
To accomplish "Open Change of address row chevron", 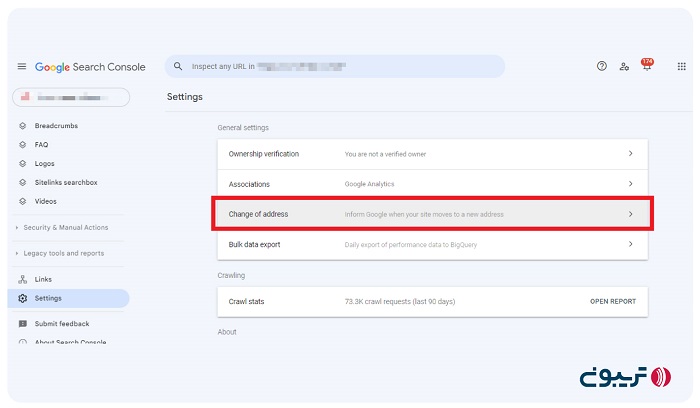I will point(630,214).
